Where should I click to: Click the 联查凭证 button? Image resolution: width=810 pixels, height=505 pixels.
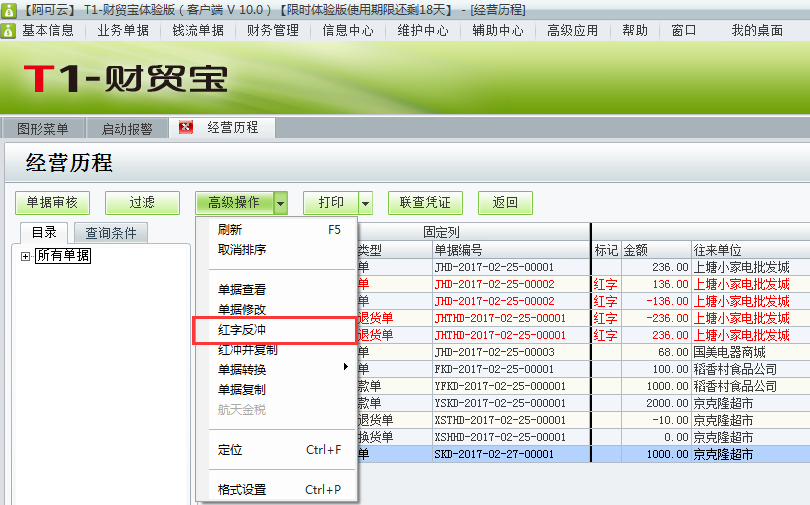tap(425, 202)
